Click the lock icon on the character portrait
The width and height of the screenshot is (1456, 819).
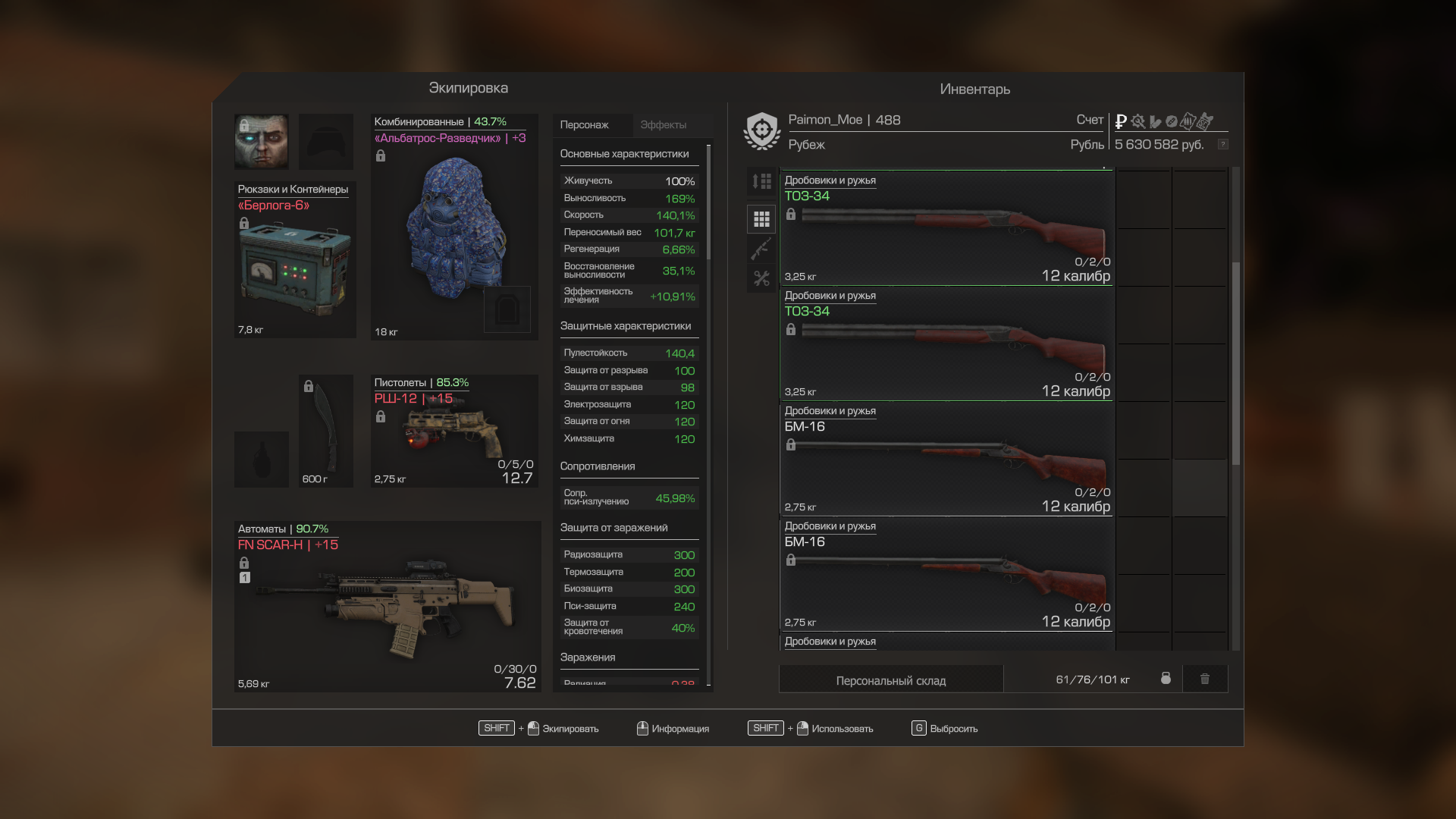pos(244,125)
